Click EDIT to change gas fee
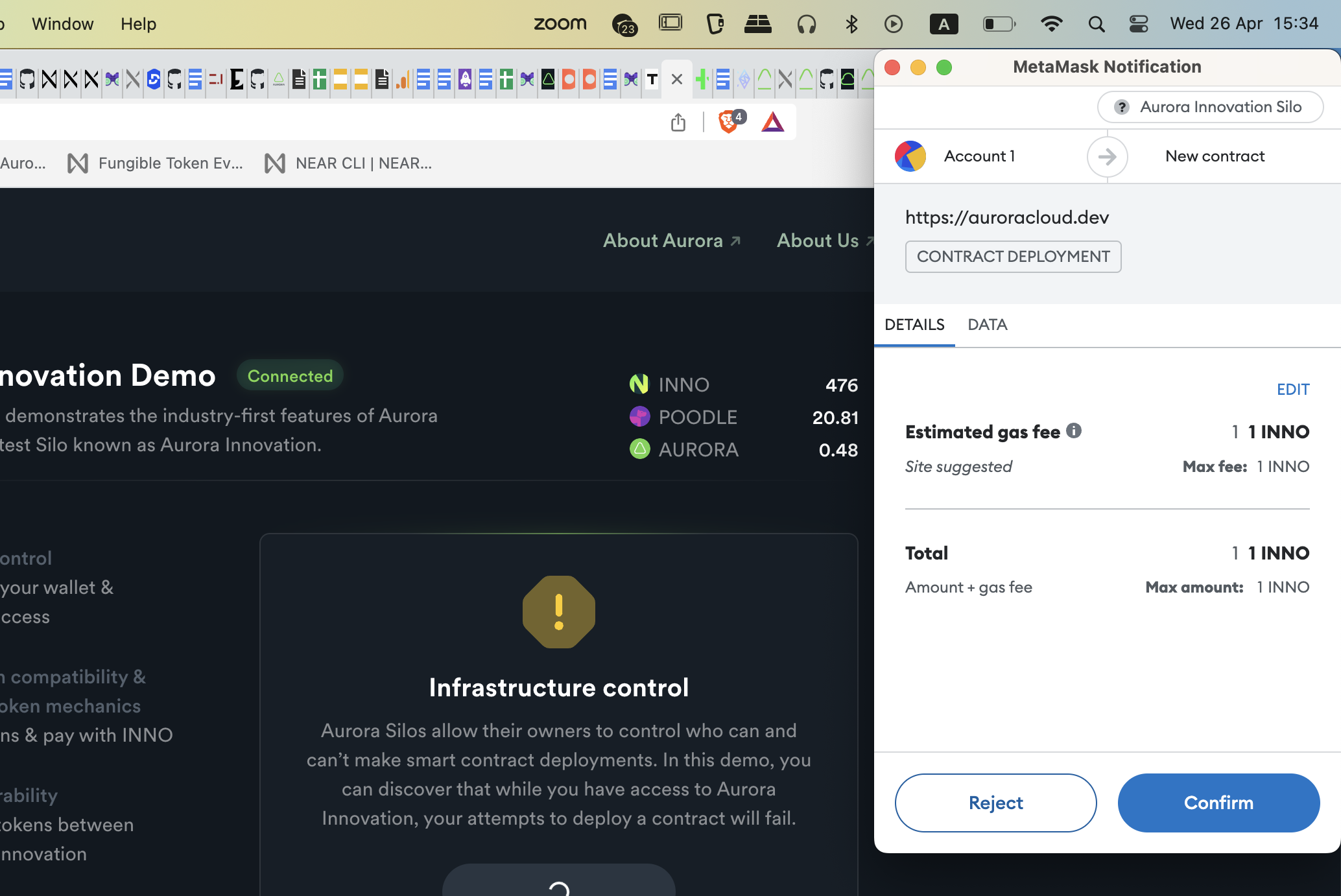 [x=1293, y=390]
